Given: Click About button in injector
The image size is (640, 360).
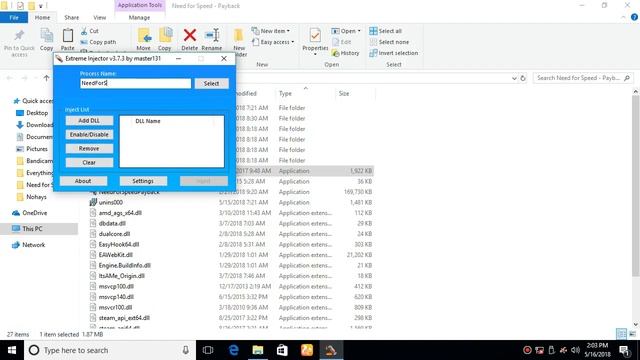Looking at the screenshot, I should pyautogui.click(x=83, y=181).
